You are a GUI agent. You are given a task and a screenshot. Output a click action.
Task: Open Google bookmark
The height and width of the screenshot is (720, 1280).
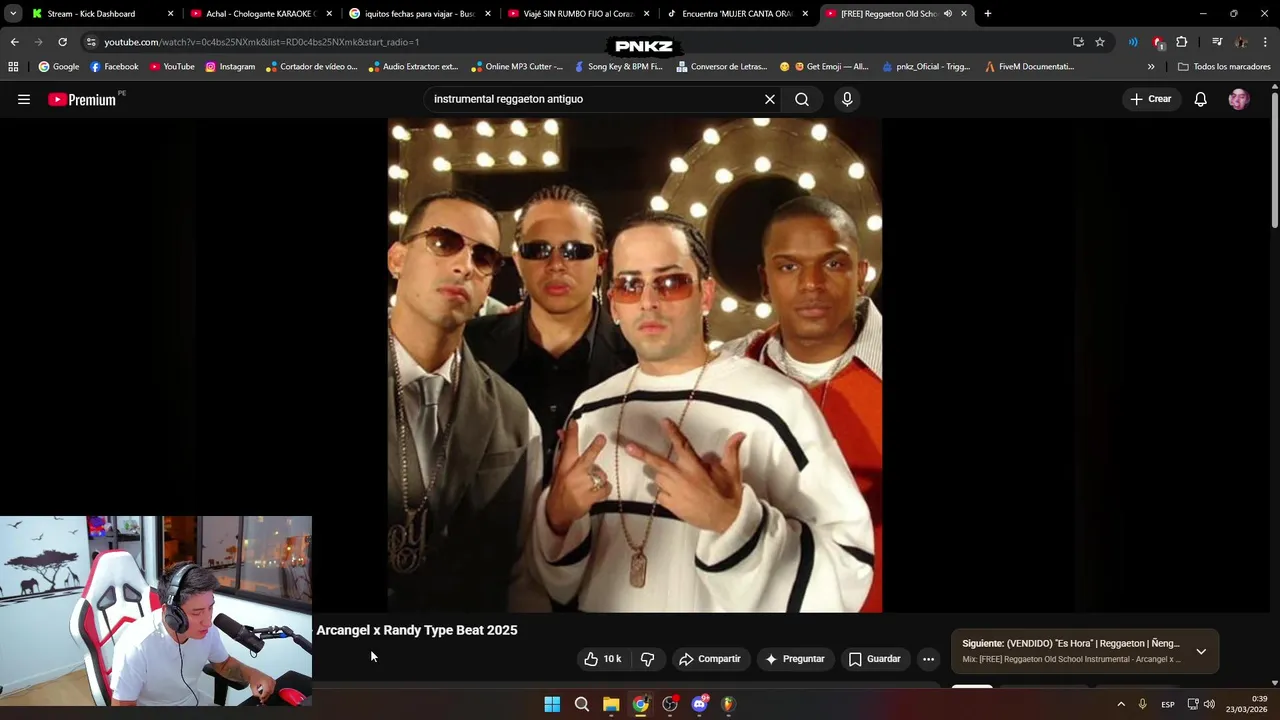tap(59, 67)
